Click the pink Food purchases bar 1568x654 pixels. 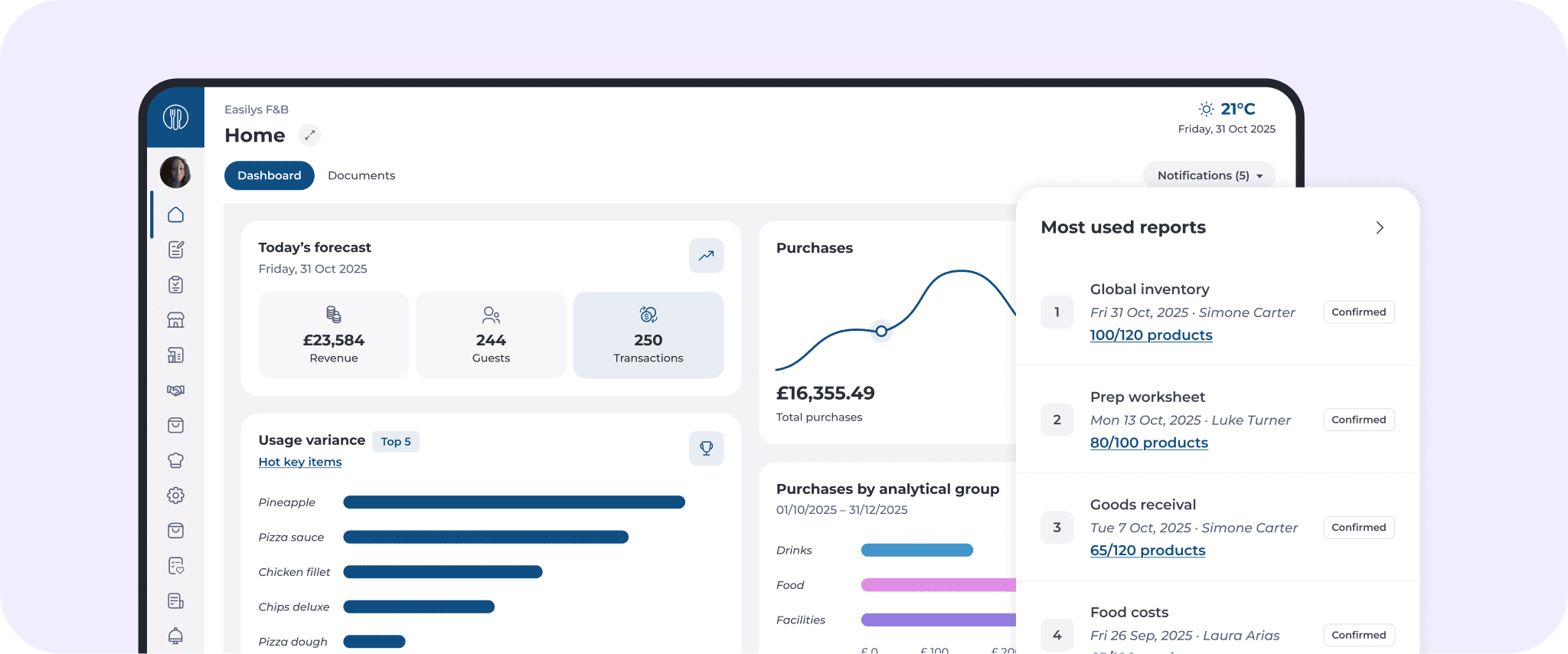coord(939,585)
